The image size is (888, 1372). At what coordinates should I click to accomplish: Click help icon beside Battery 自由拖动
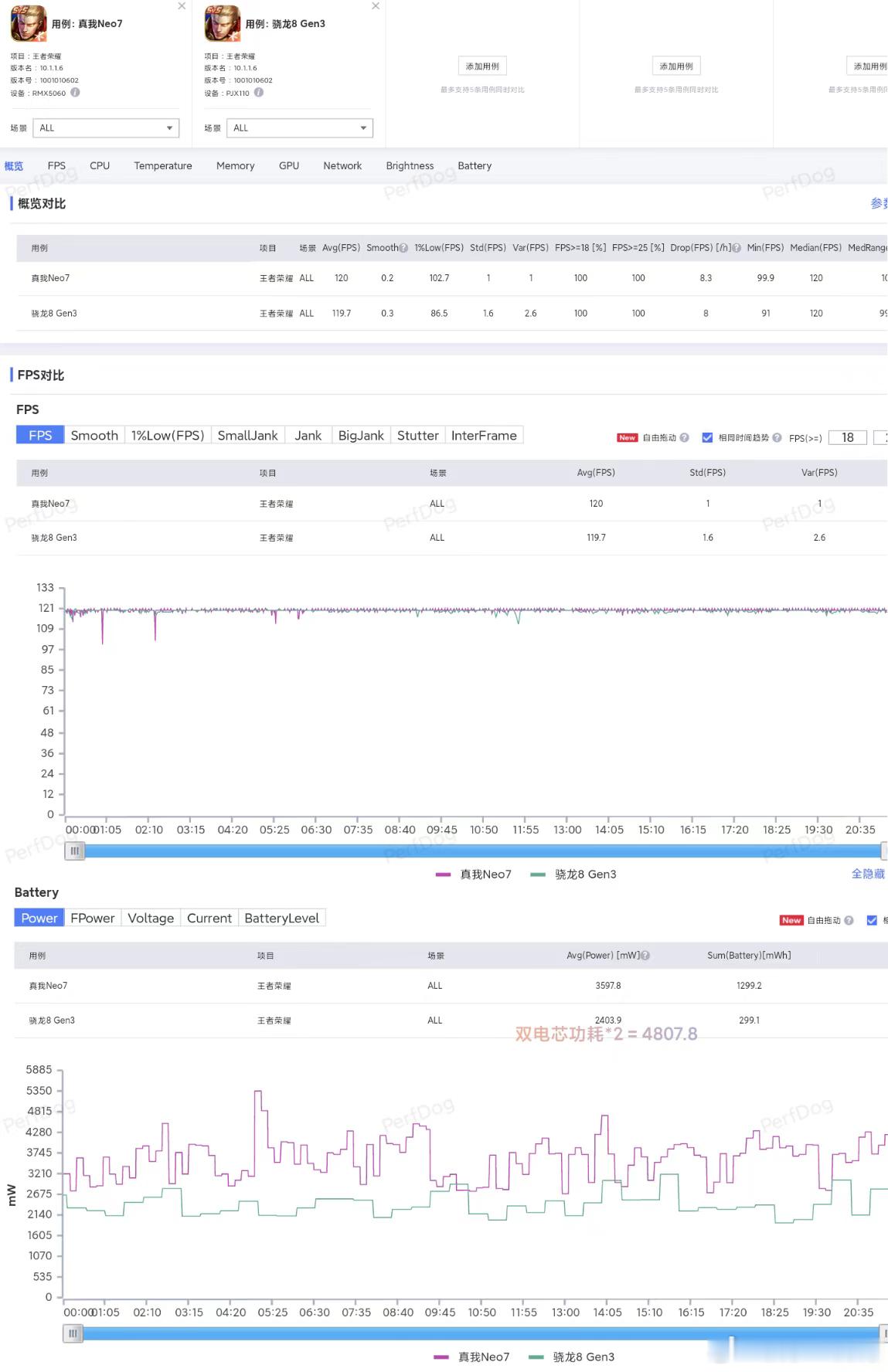point(849,921)
